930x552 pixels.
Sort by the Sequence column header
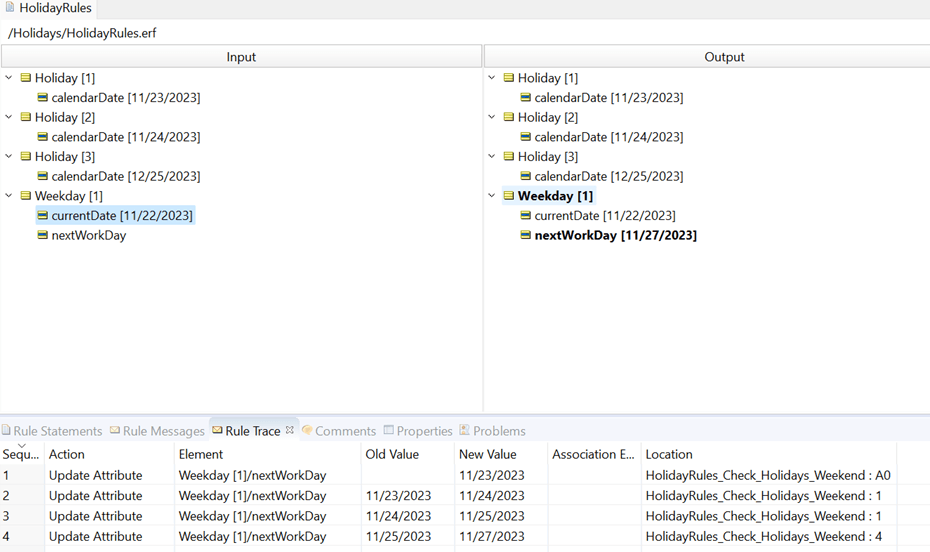[20, 454]
